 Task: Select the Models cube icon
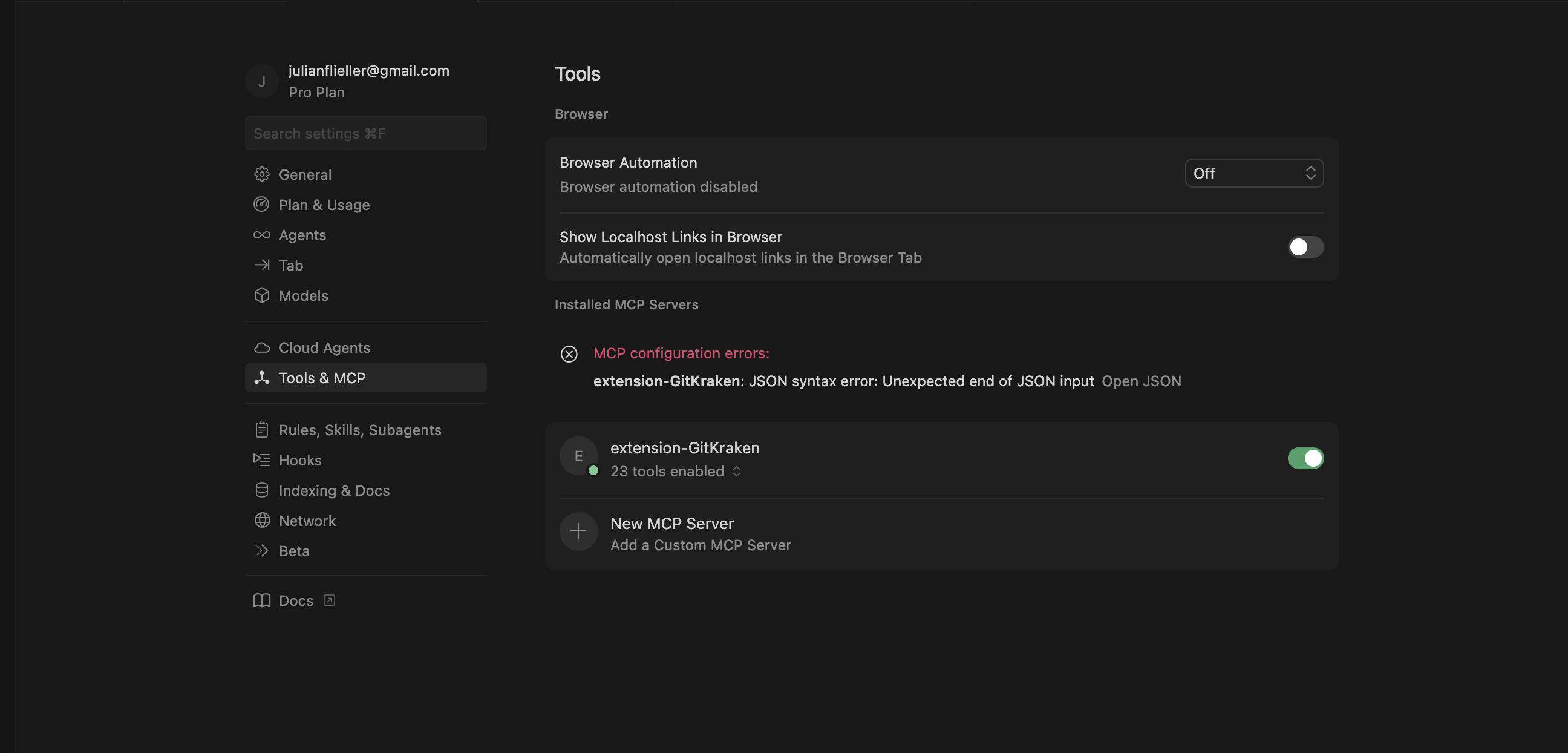262,295
